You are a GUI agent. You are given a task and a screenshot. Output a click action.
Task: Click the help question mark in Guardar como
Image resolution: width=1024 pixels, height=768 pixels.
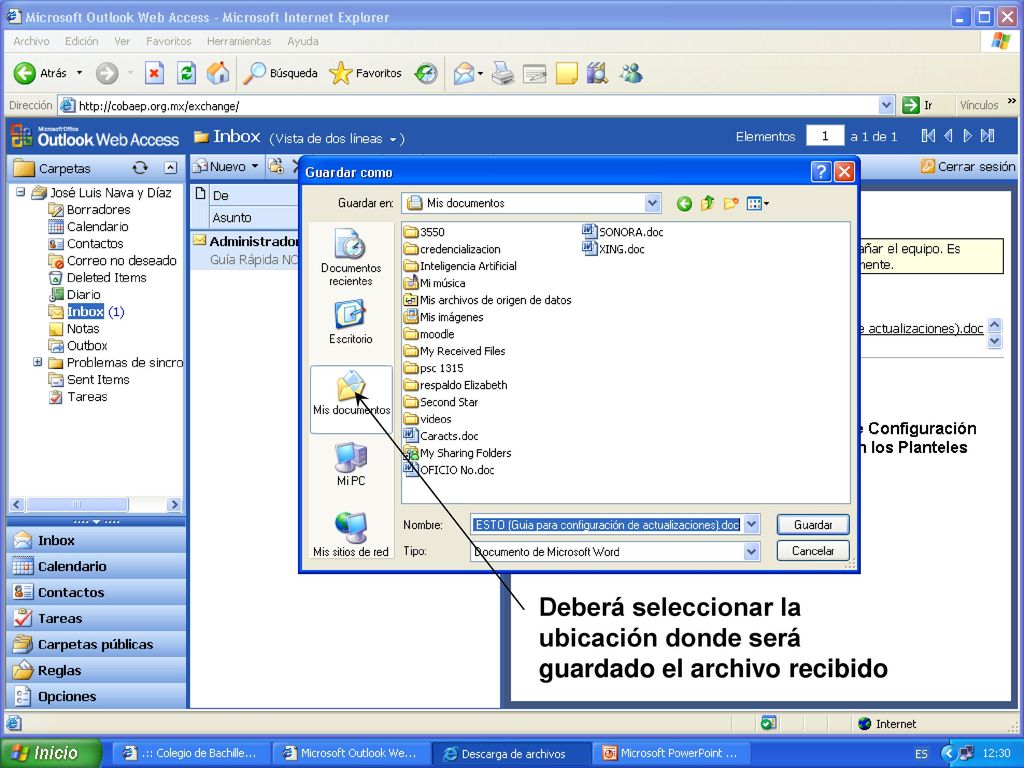tap(821, 172)
